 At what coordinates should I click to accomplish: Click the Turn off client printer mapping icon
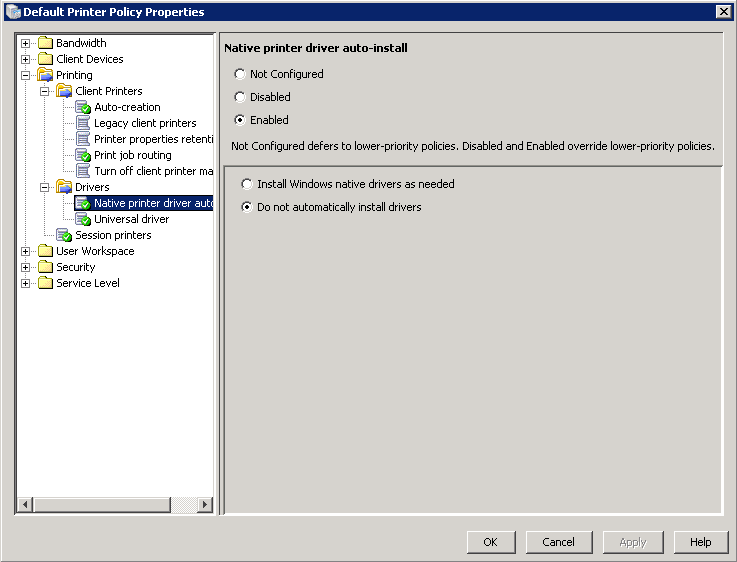83,171
